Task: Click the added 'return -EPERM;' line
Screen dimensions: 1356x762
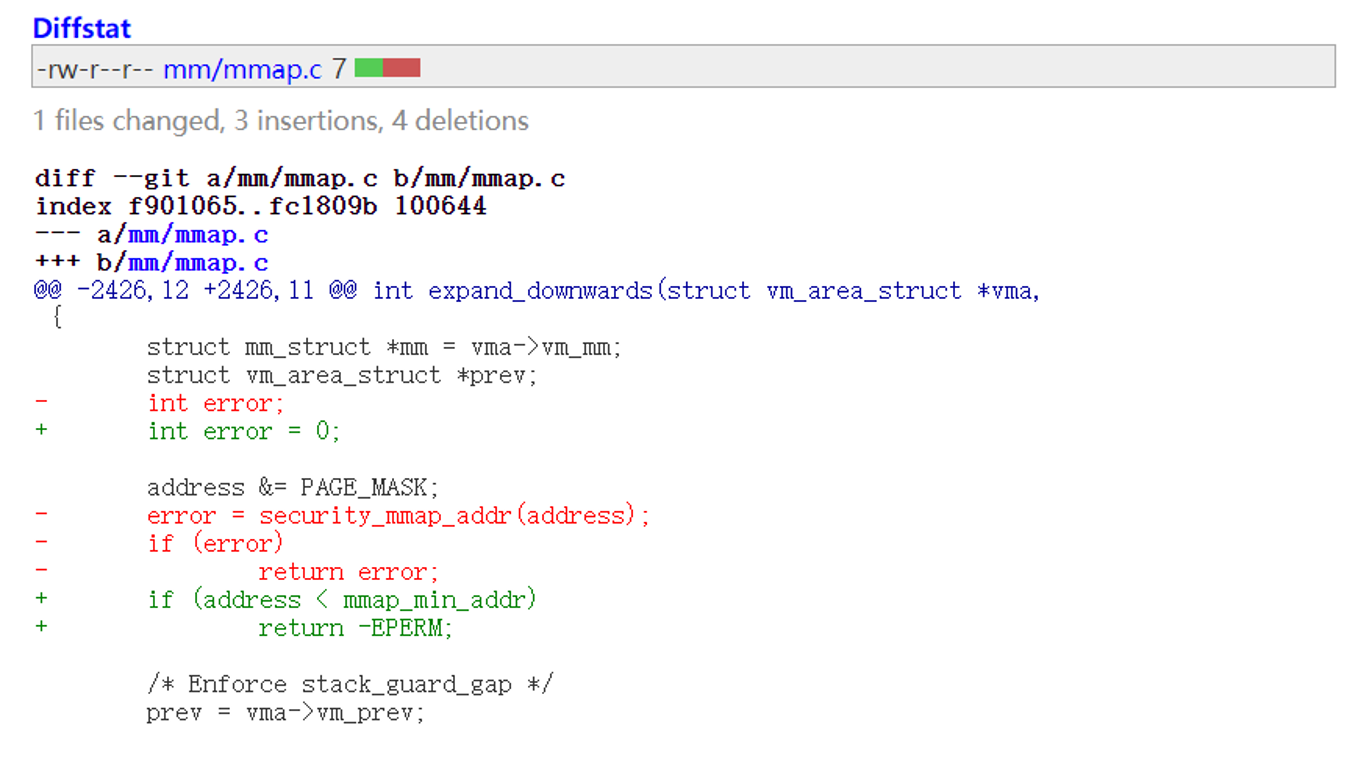Action: (x=355, y=628)
